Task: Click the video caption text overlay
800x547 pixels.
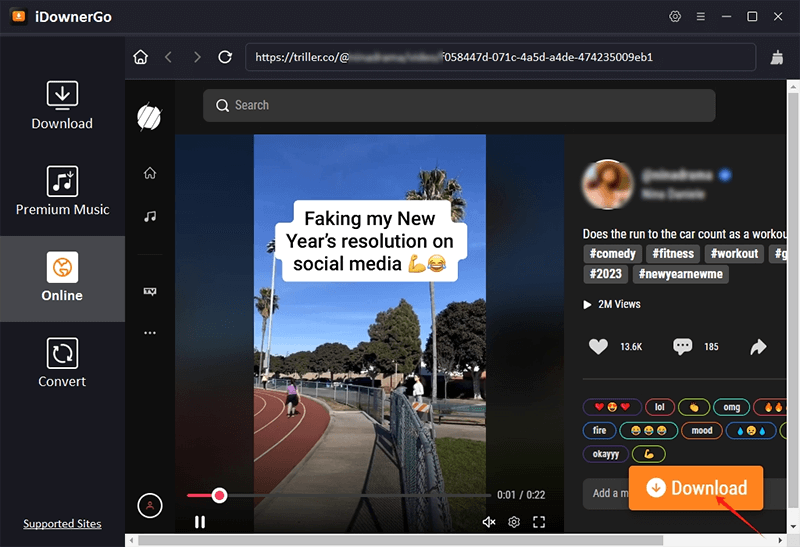Action: 370,241
